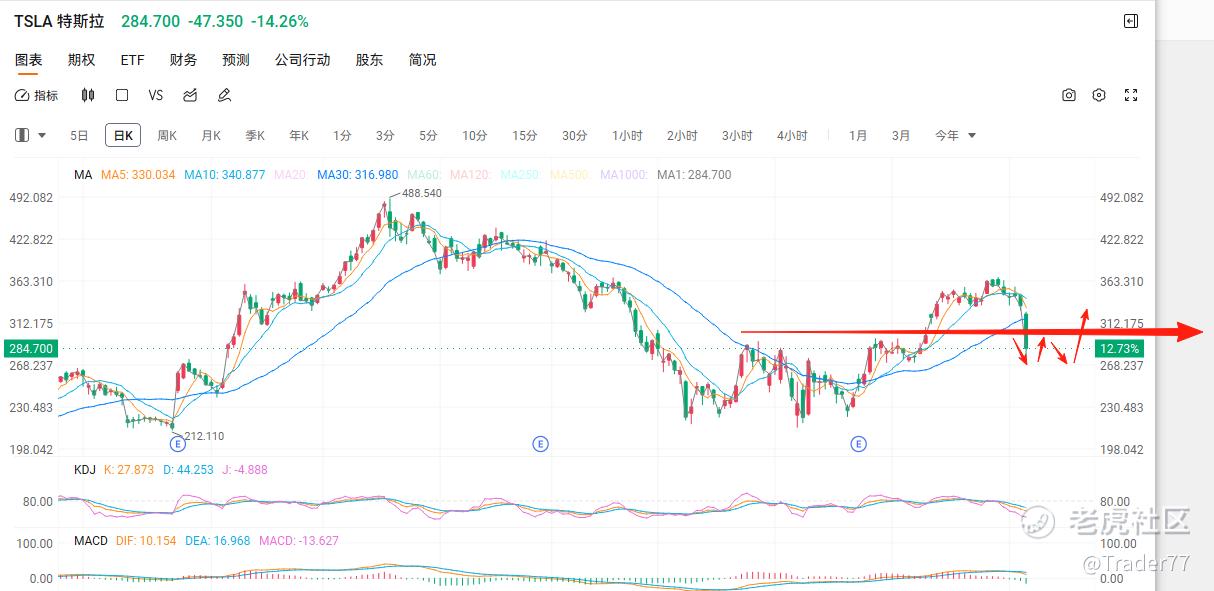Enable the MA1000 moving average line

(x=625, y=175)
